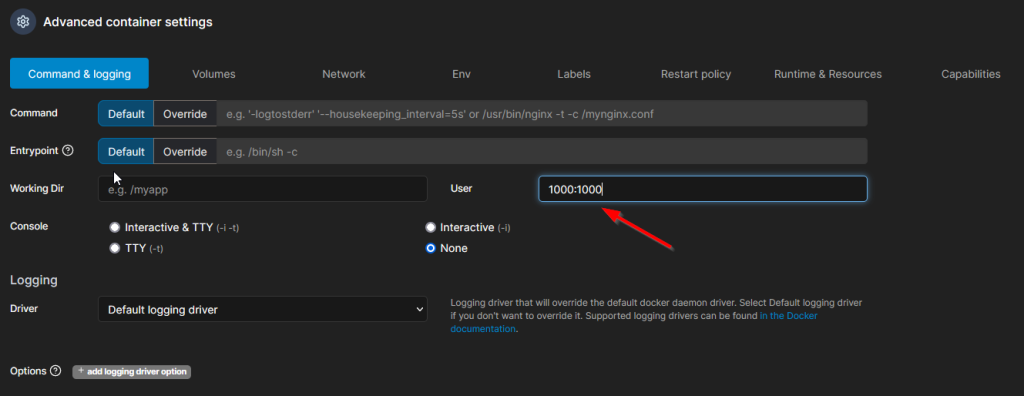Click the Command text input field
This screenshot has width=1024, height=396.
pos(541,114)
